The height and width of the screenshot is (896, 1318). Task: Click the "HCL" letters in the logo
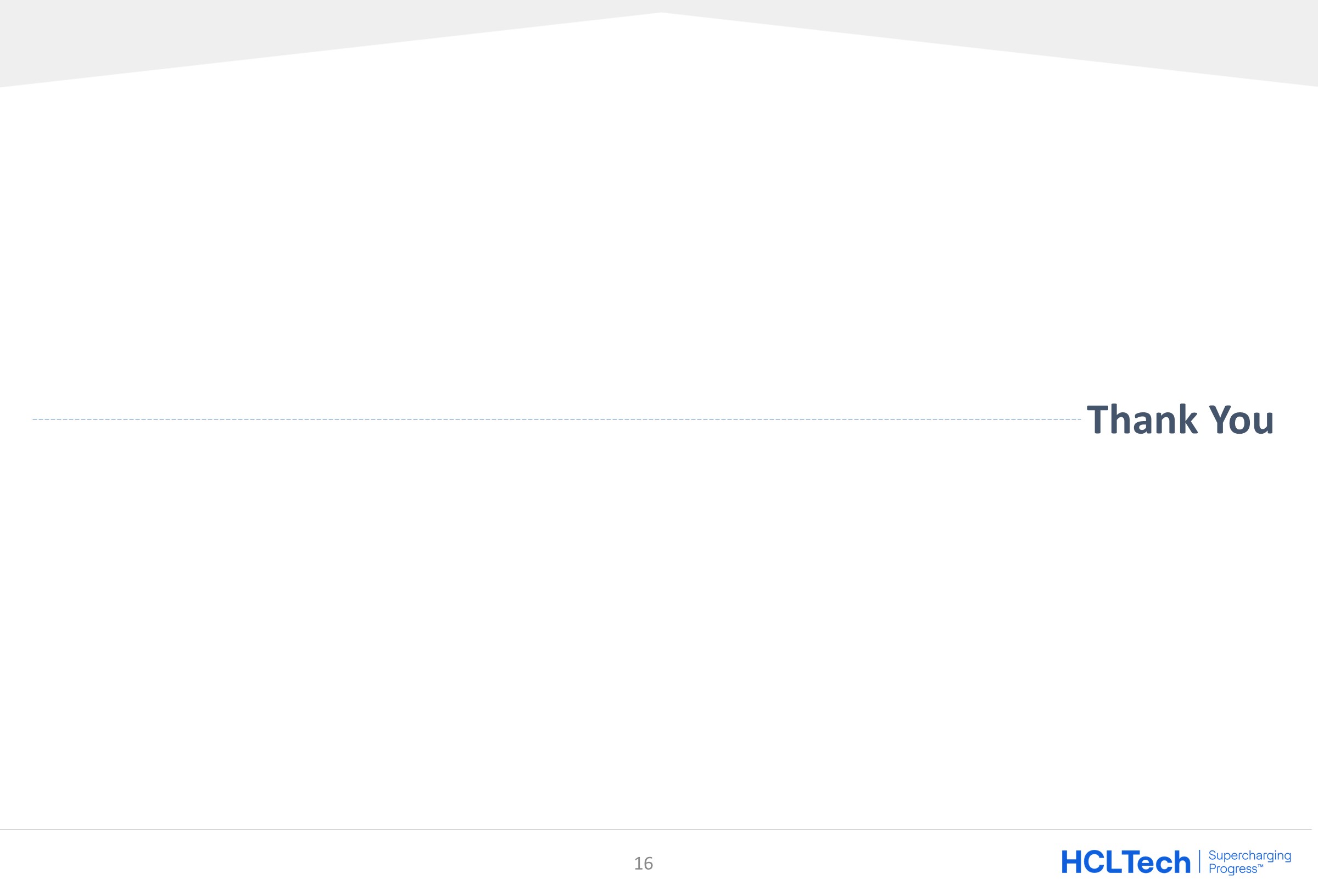point(1090,862)
